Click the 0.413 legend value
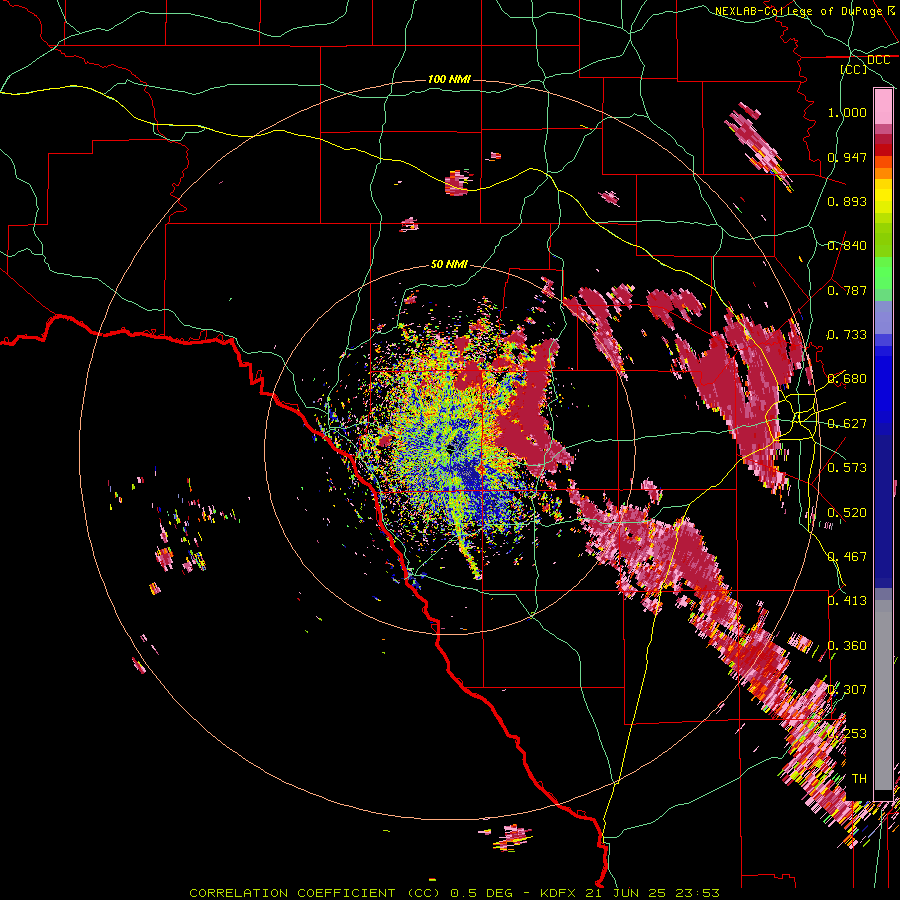 point(847,601)
